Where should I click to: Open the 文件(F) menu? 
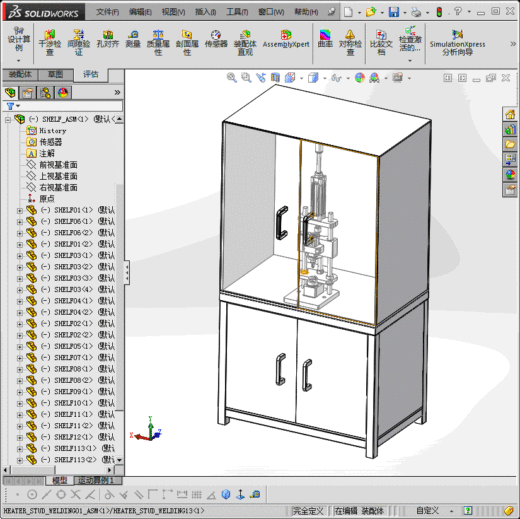click(107, 12)
